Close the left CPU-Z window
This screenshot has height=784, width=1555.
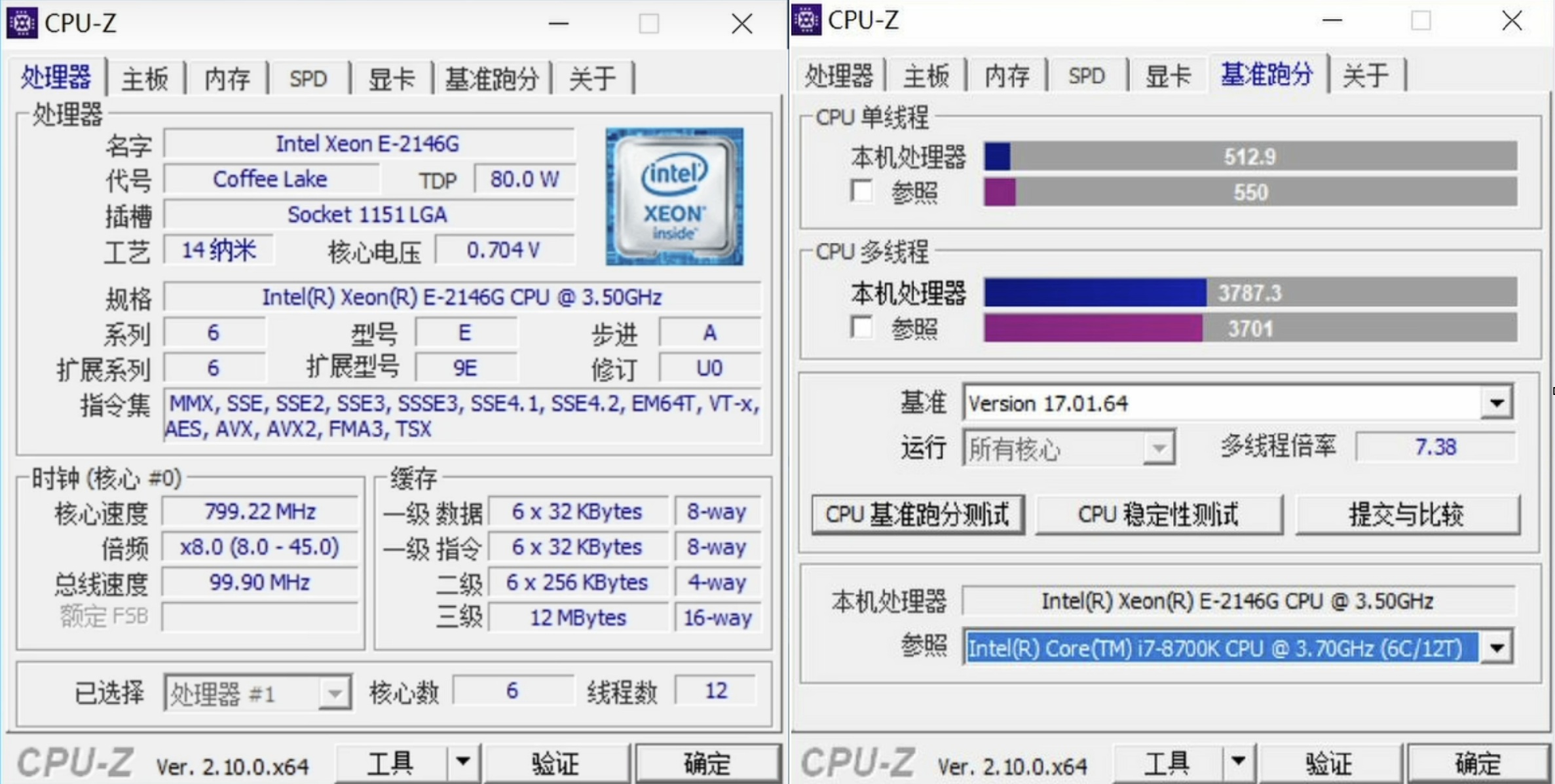pos(741,24)
